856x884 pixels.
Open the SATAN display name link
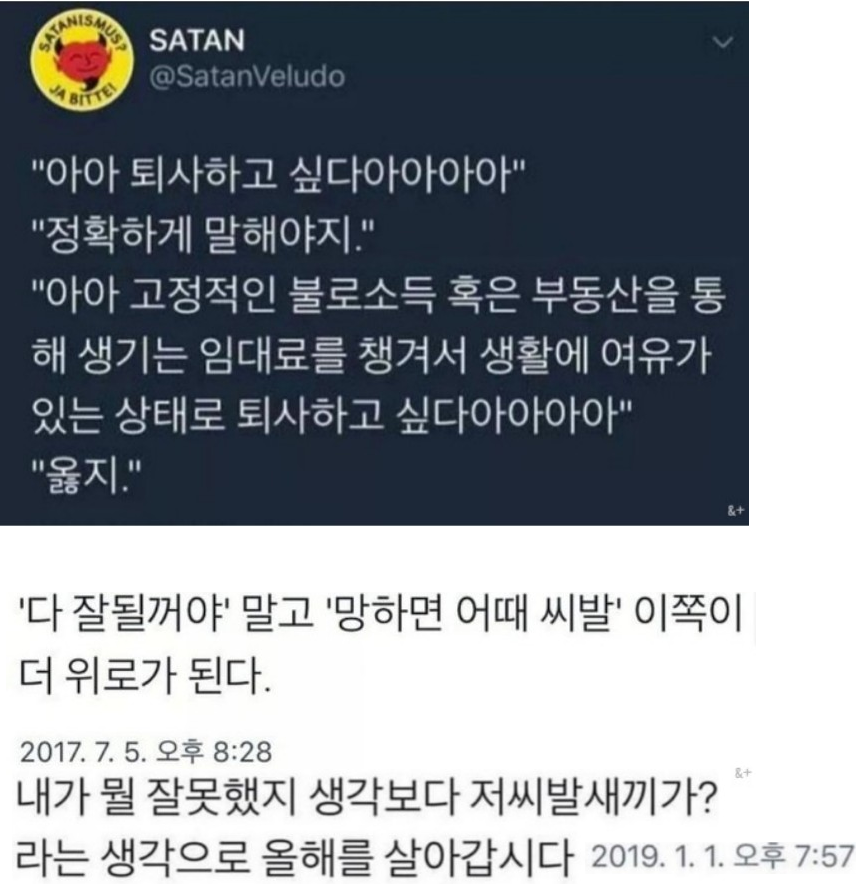(197, 41)
